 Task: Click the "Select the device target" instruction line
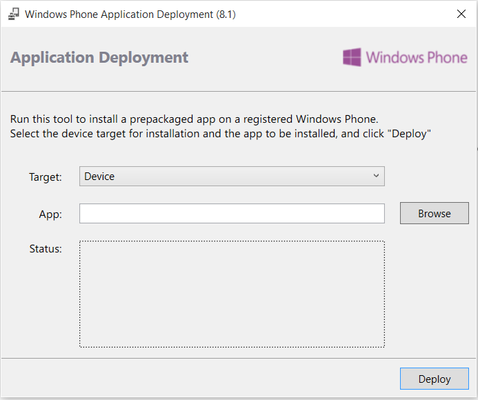pos(220,134)
